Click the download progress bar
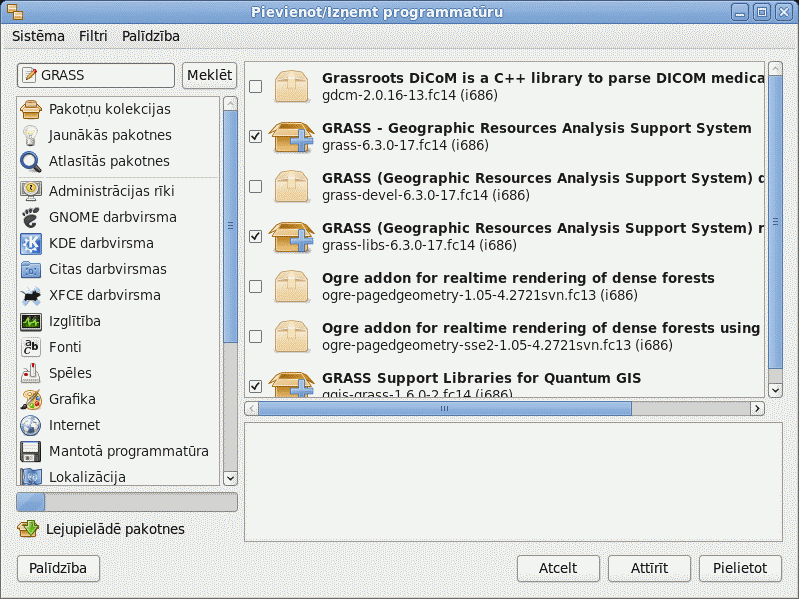The image size is (799, 599). (127, 502)
